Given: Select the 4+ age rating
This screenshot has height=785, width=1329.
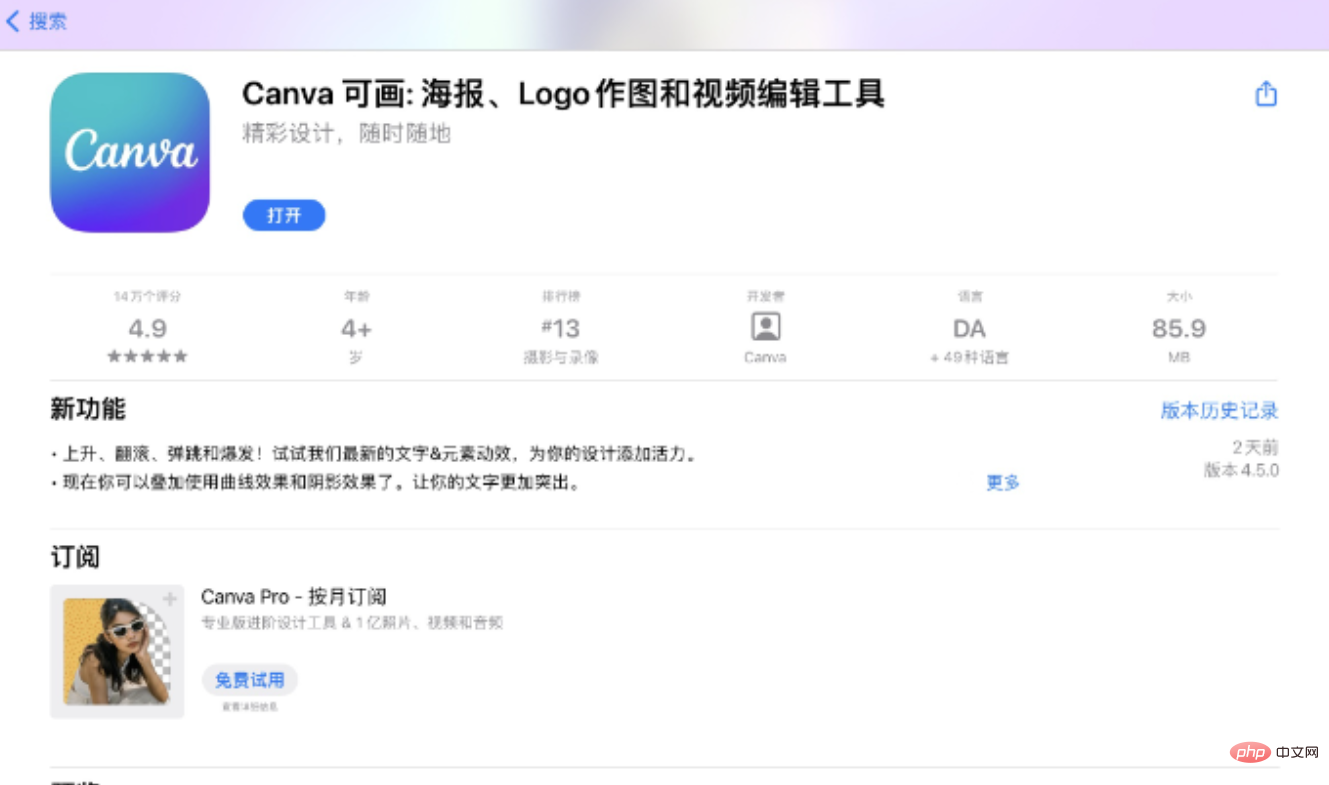Looking at the screenshot, I should [x=356, y=328].
